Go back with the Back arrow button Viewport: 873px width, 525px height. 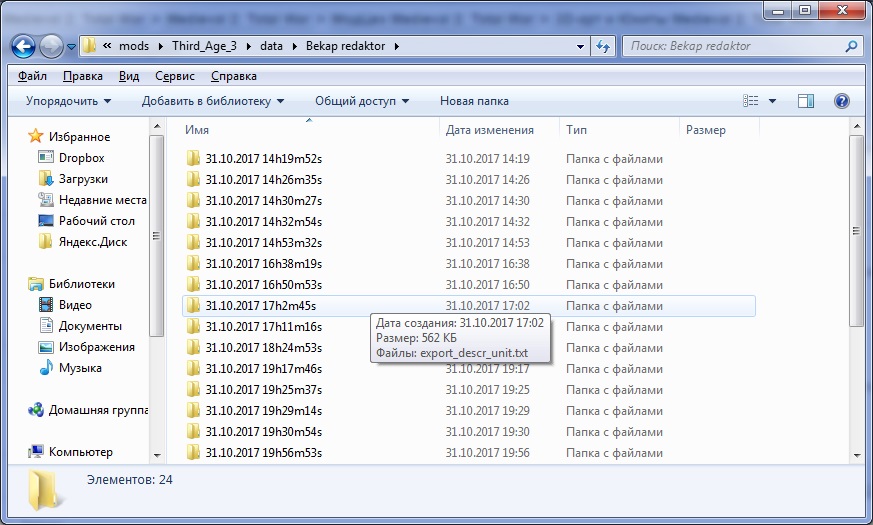click(x=23, y=47)
